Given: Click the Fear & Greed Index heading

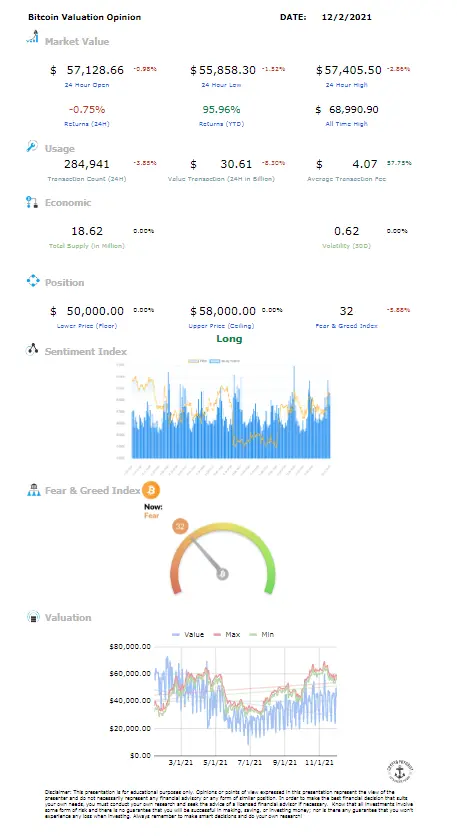Looking at the screenshot, I should click(x=93, y=491).
